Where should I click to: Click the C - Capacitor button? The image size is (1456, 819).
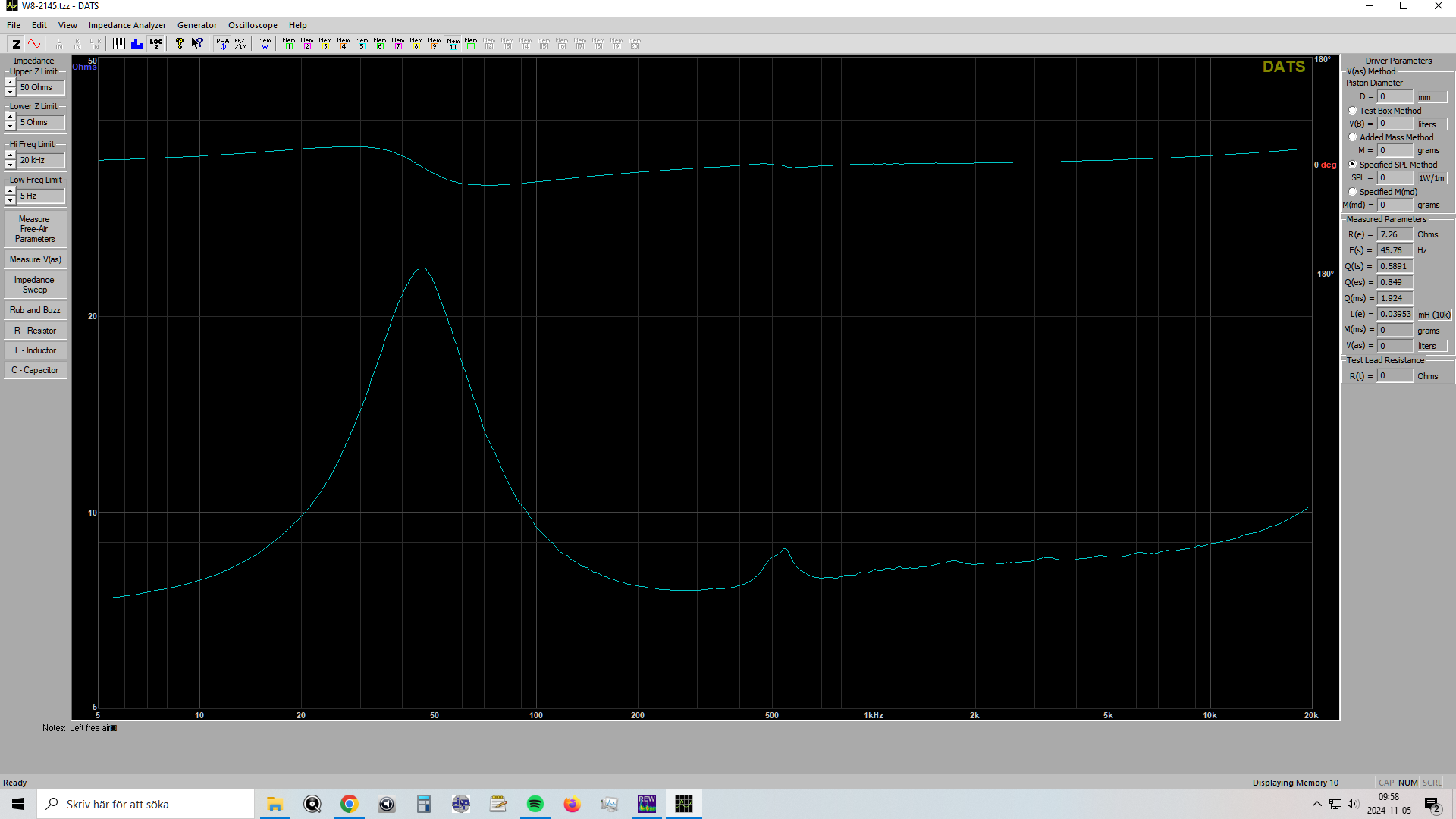(x=35, y=370)
